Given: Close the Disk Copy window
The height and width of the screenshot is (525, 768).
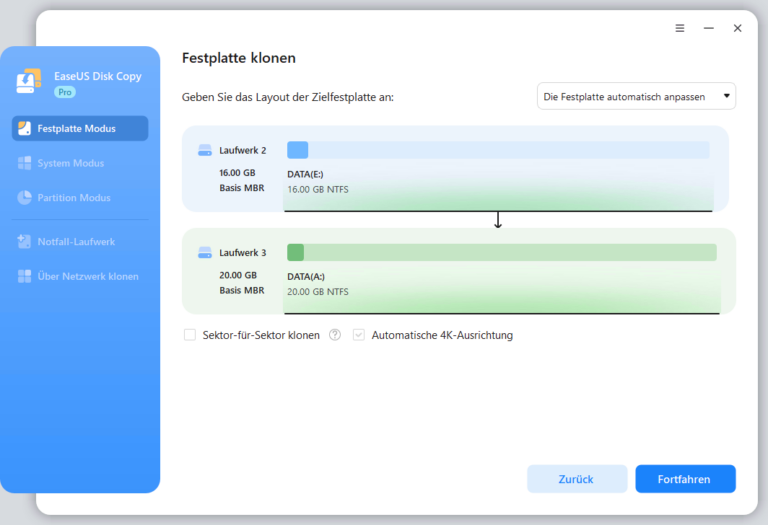Looking at the screenshot, I should coord(738,28).
